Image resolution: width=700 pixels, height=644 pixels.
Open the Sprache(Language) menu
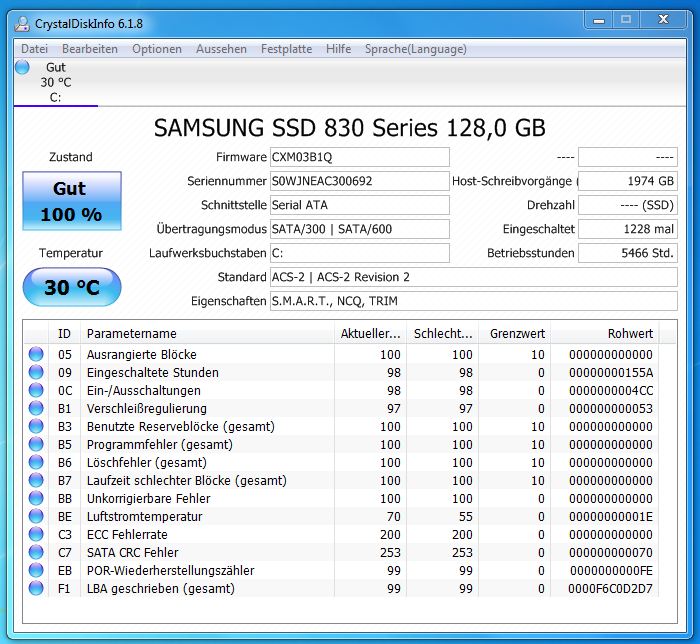415,48
